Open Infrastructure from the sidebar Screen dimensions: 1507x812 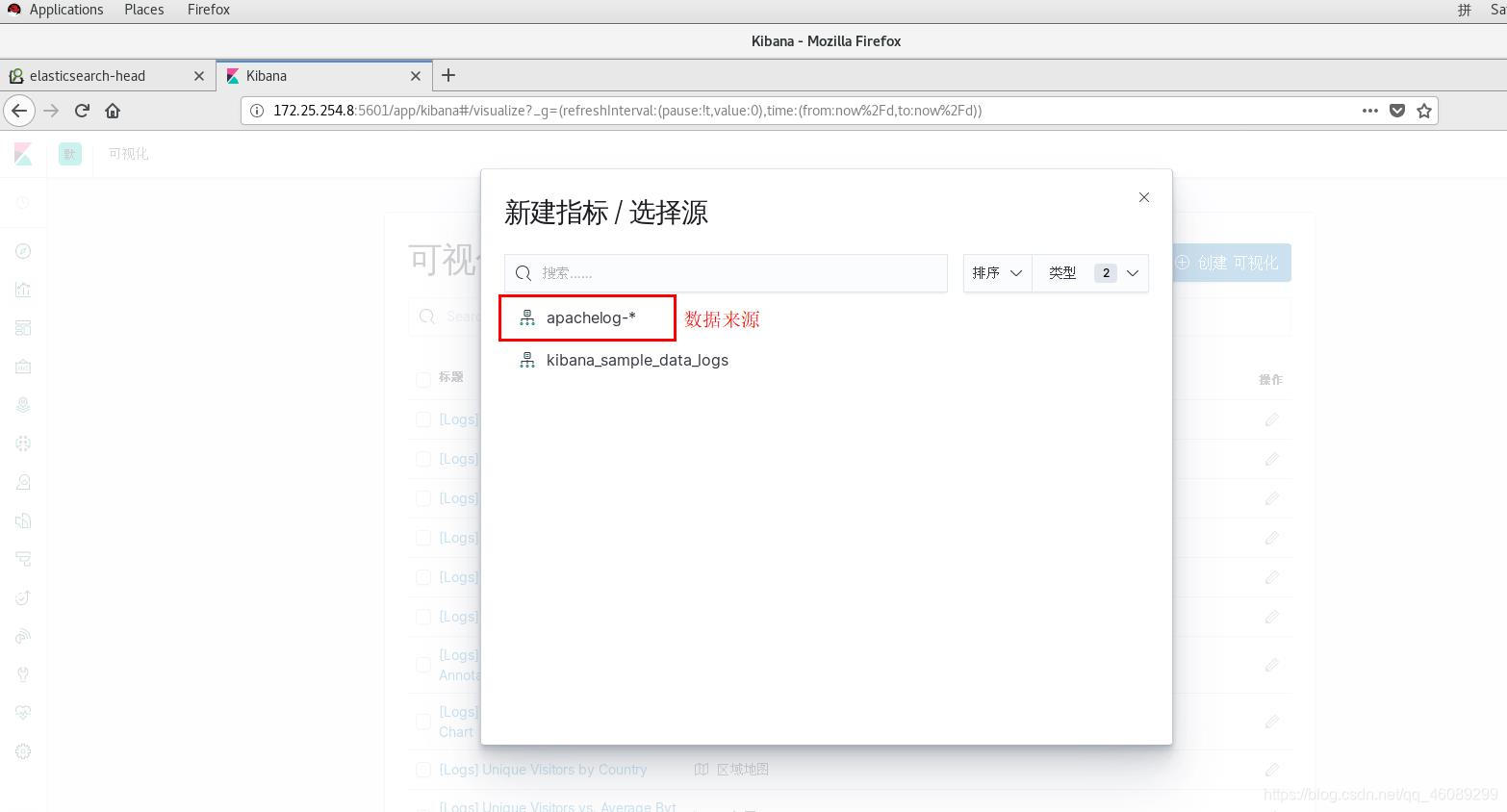click(x=23, y=482)
